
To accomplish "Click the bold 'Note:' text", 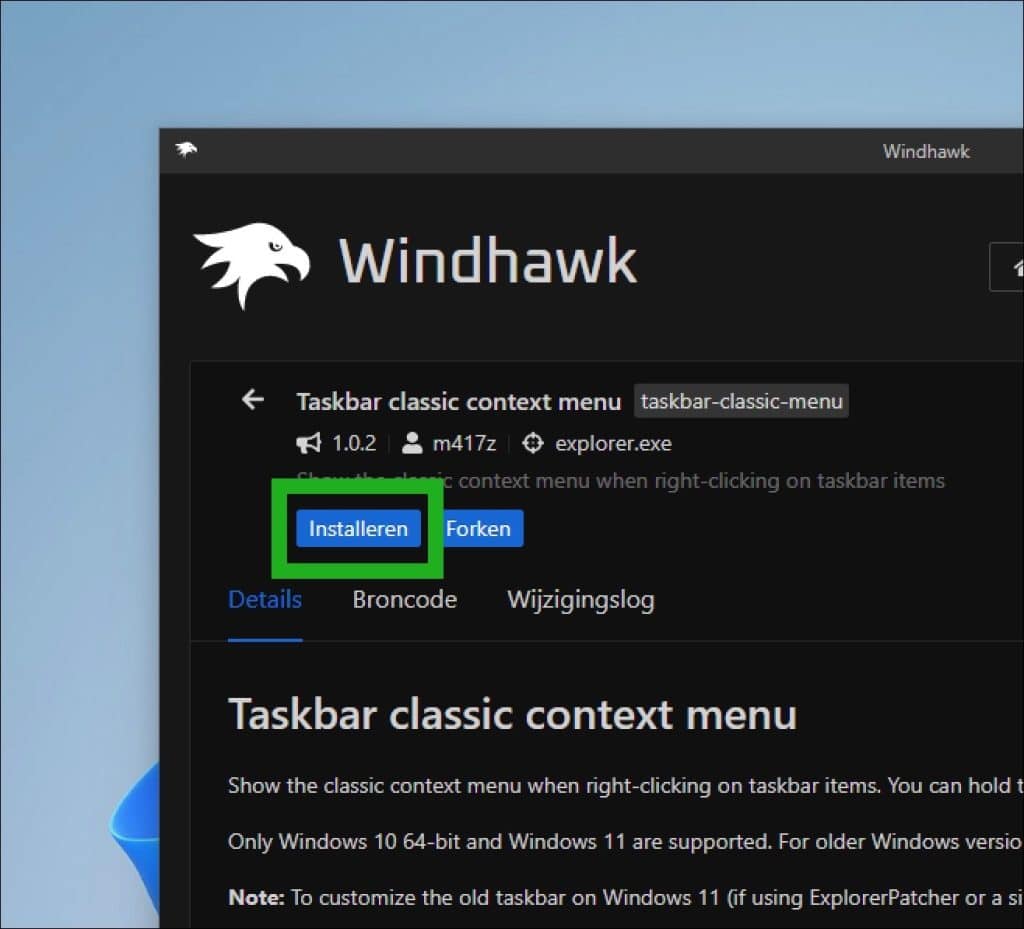I will click(256, 898).
